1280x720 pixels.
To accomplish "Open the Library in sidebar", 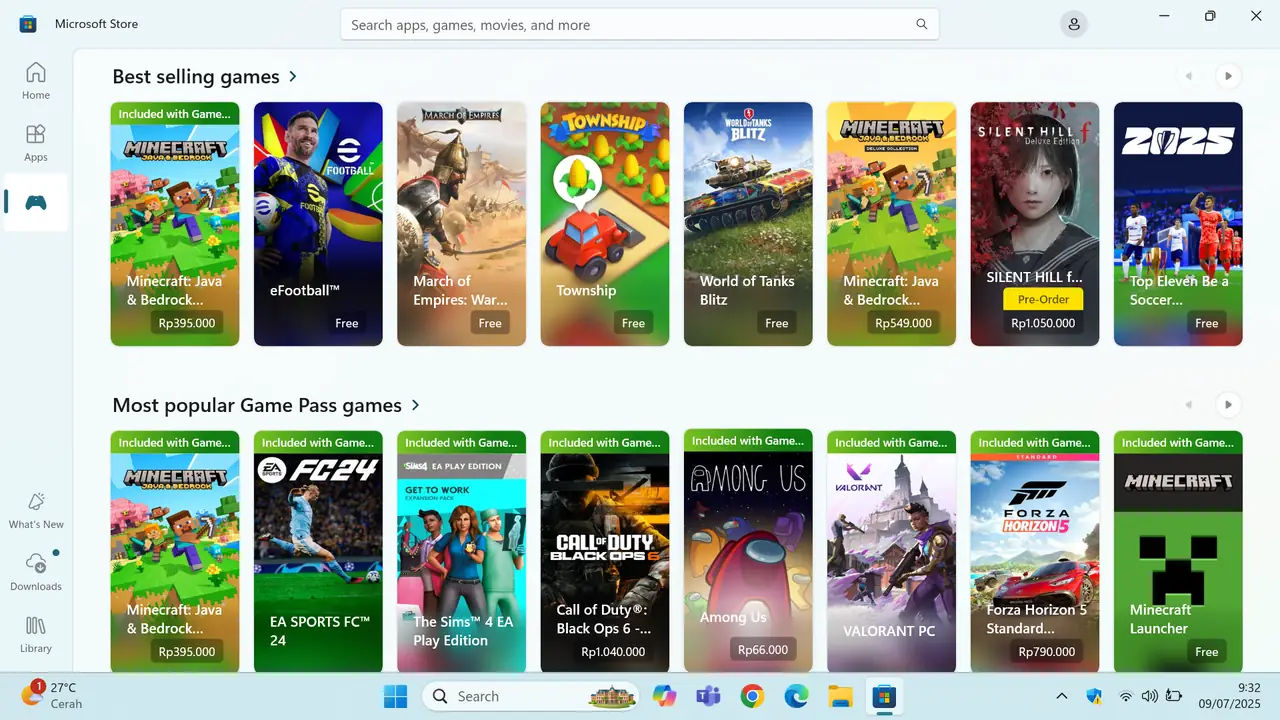I will [x=36, y=634].
